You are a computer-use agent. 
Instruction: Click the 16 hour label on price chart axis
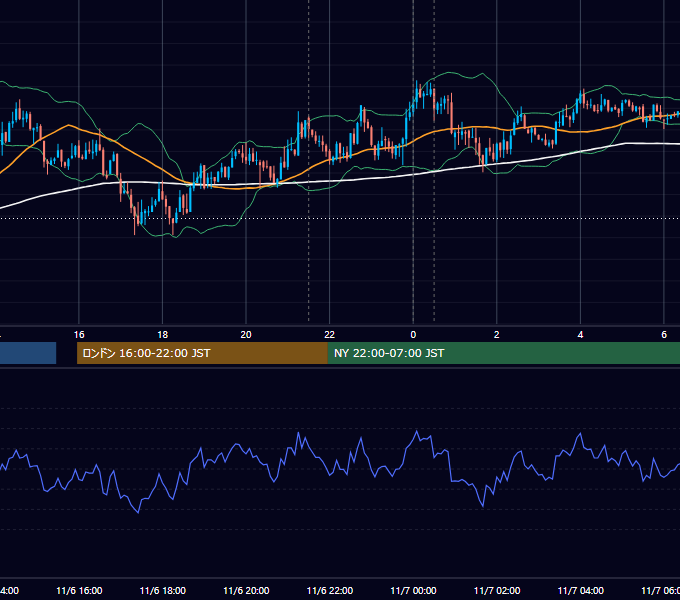click(79, 335)
